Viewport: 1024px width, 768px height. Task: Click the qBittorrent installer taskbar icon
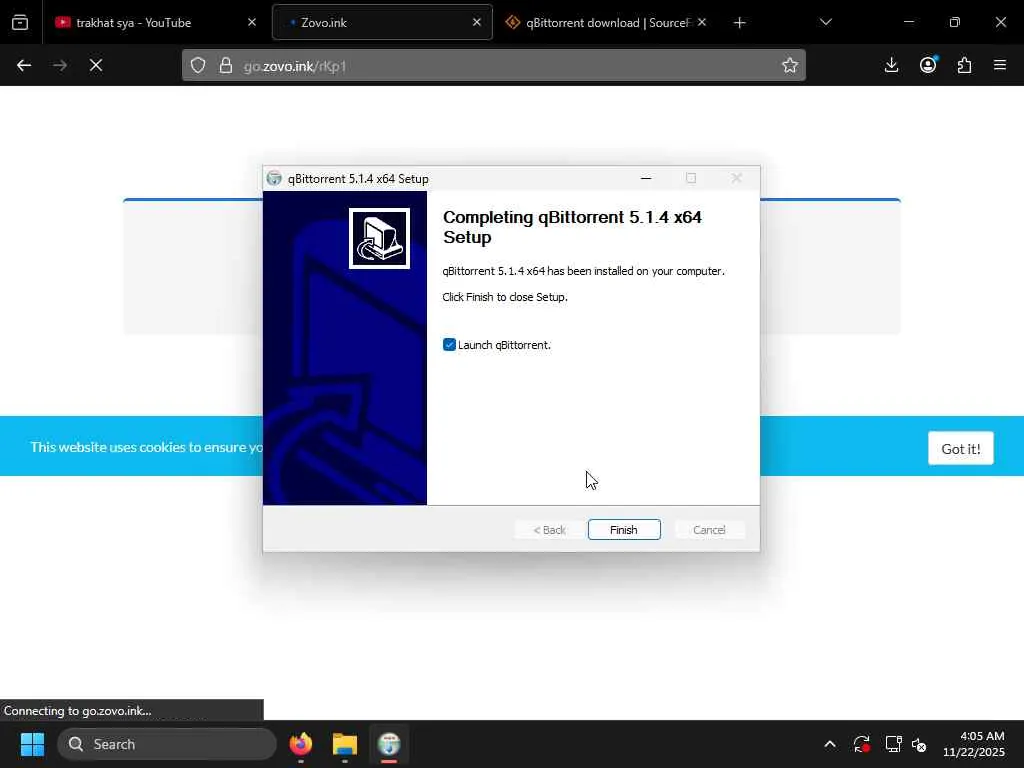[x=389, y=744]
